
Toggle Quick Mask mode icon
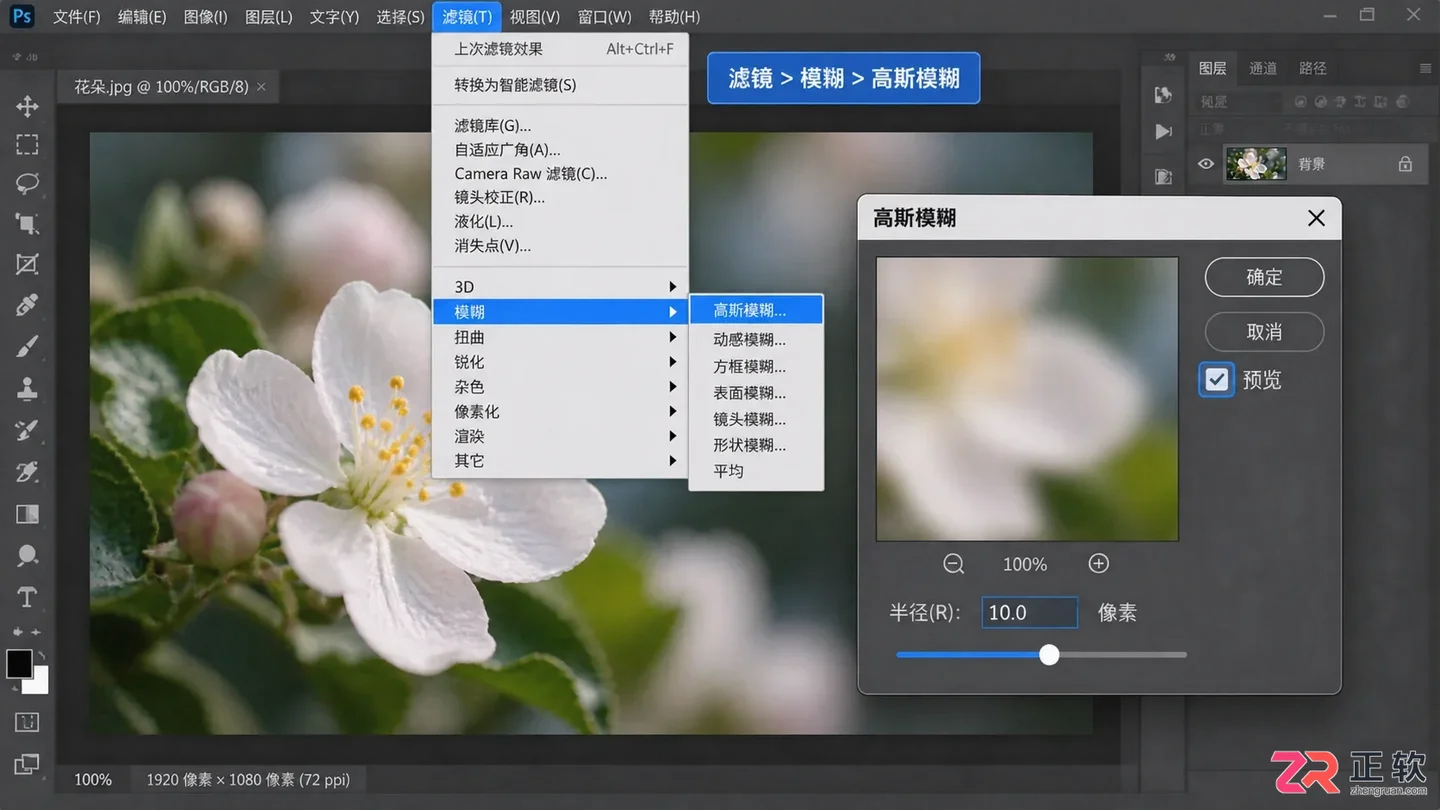click(27, 722)
